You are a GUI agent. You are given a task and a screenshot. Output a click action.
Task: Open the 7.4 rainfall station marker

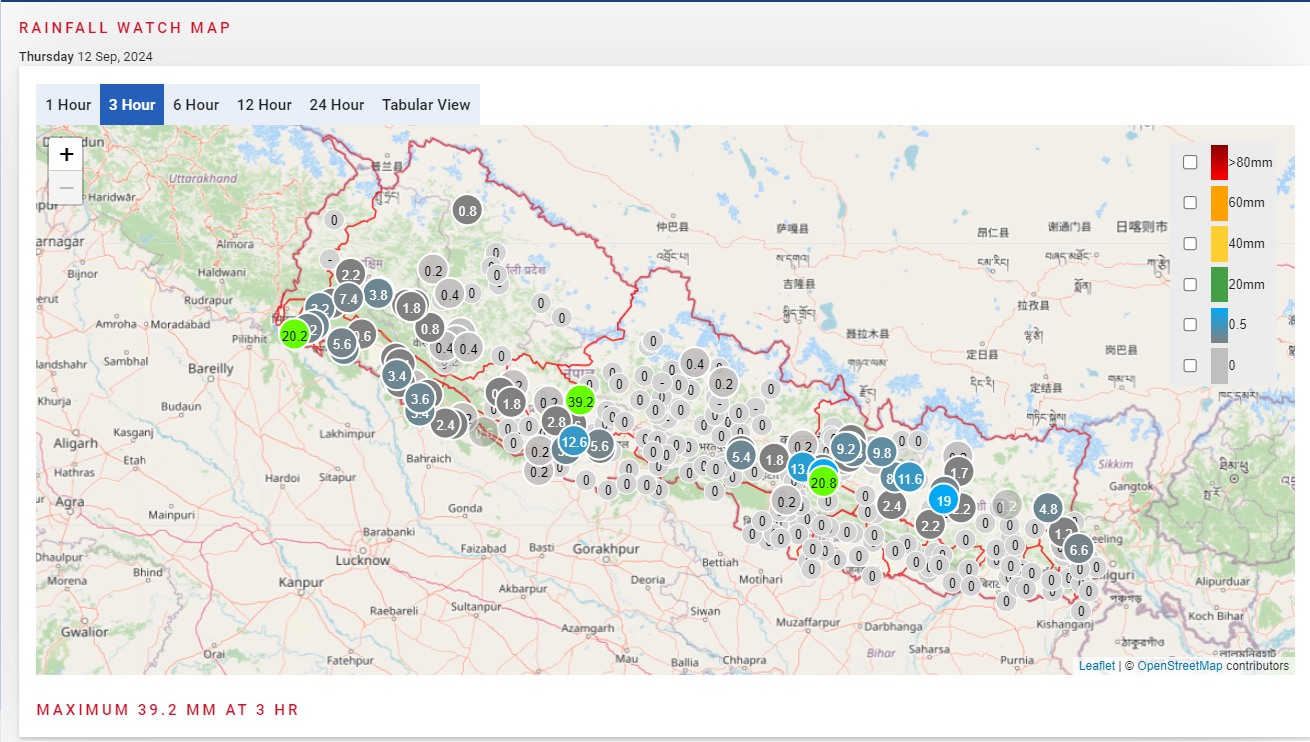tap(348, 298)
